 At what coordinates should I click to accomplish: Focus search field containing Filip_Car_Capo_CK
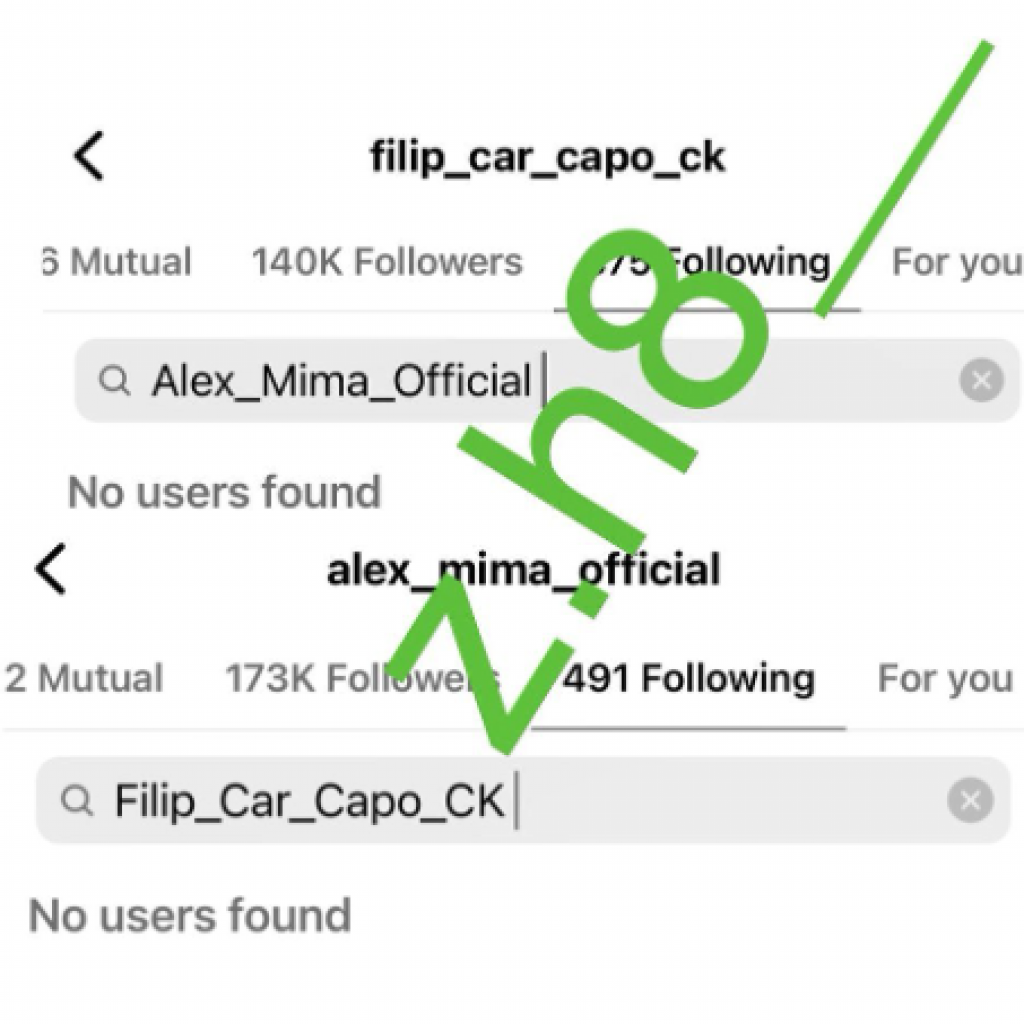pos(700,800)
